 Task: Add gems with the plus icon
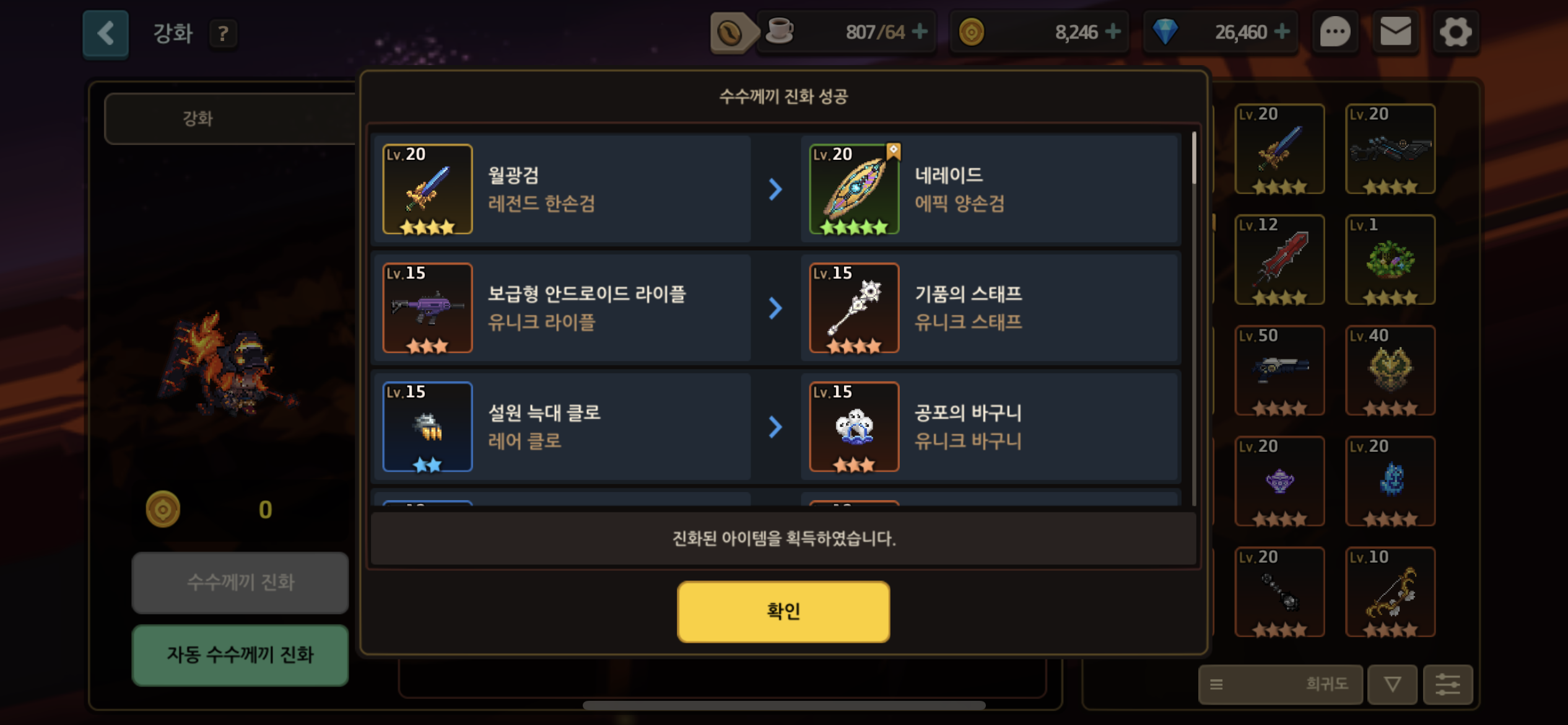pyautogui.click(x=1282, y=31)
